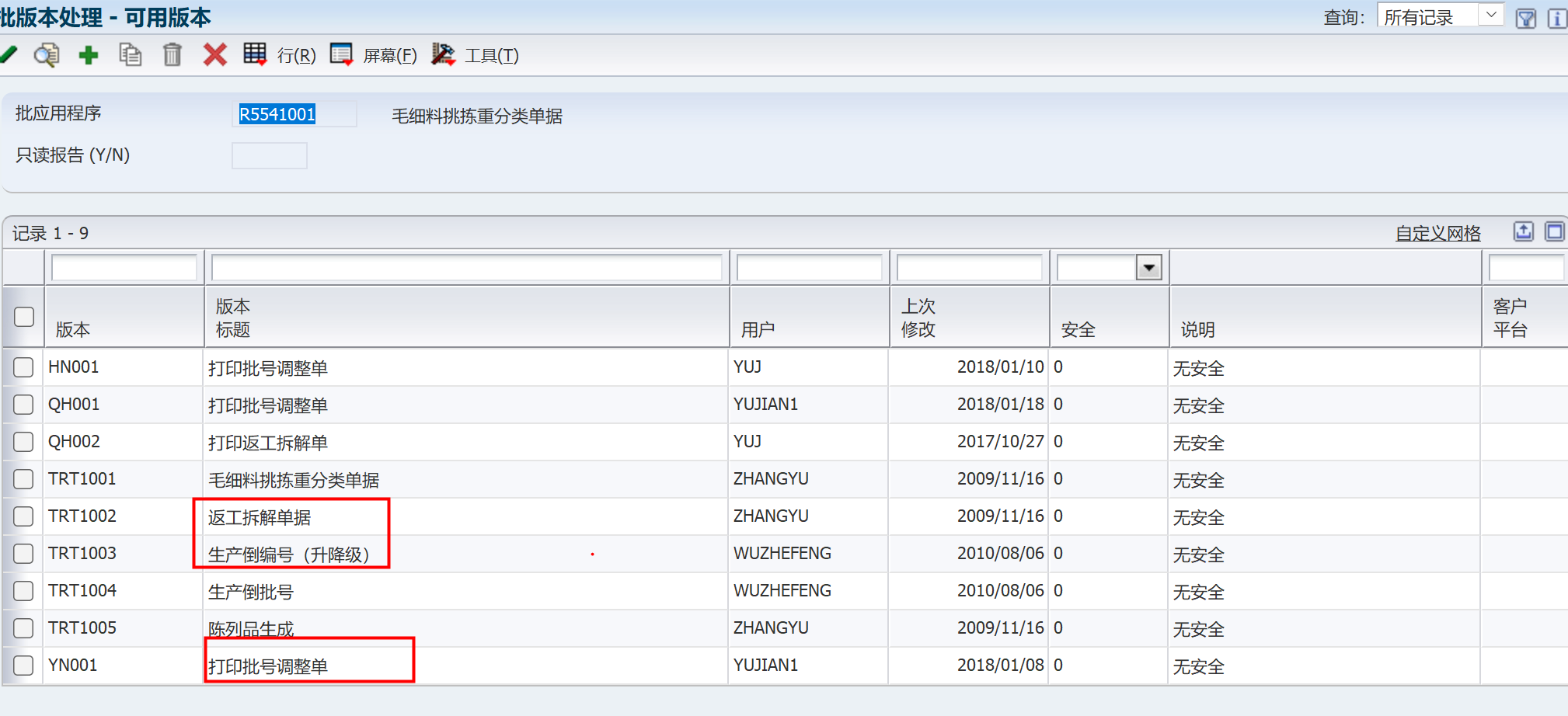Click the trash can Delete icon
The height and width of the screenshot is (716, 1568).
point(172,55)
